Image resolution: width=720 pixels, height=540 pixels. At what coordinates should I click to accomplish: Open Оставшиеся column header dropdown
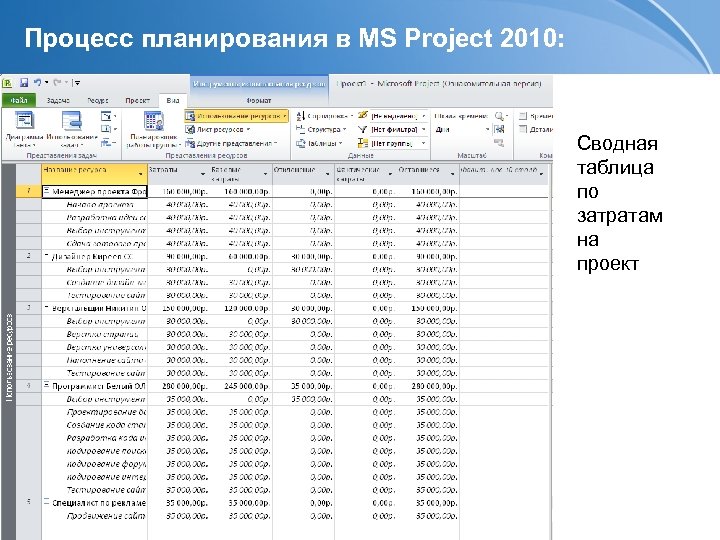tap(452, 174)
